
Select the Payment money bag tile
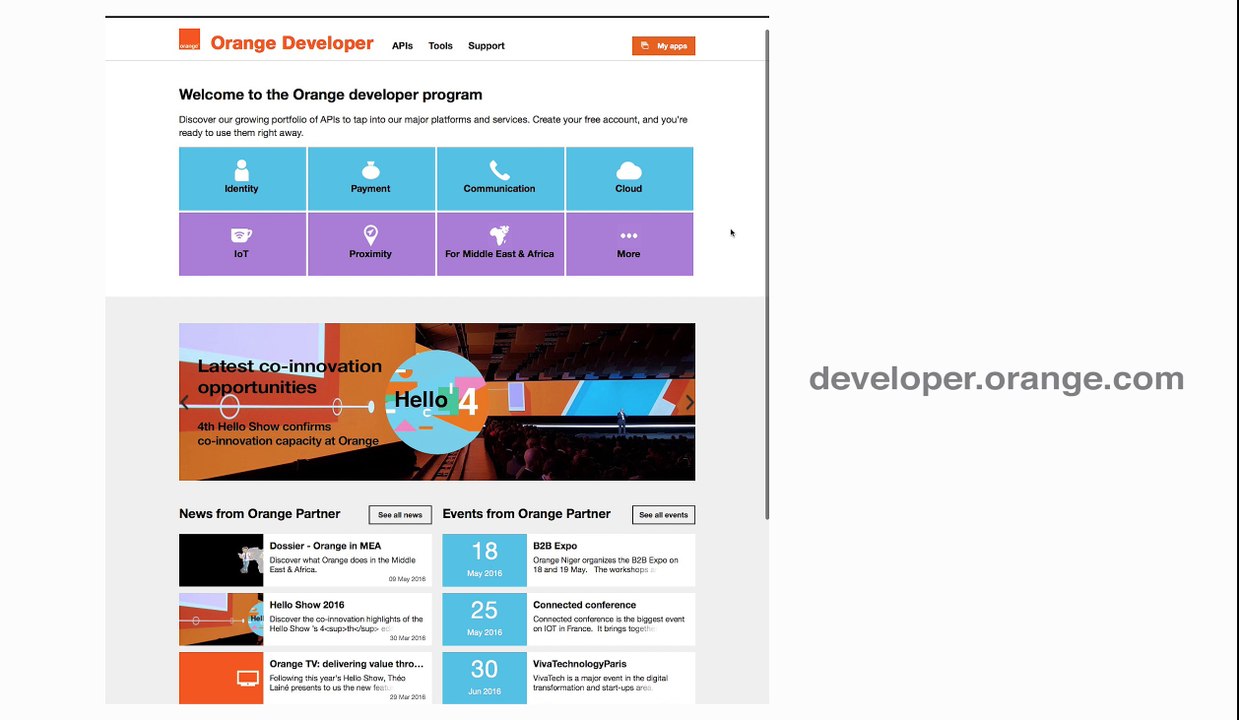coord(371,179)
